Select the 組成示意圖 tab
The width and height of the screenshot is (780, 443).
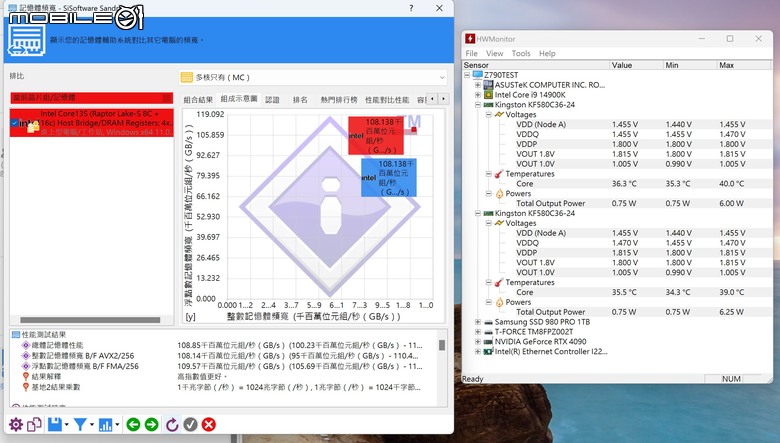click(x=239, y=99)
